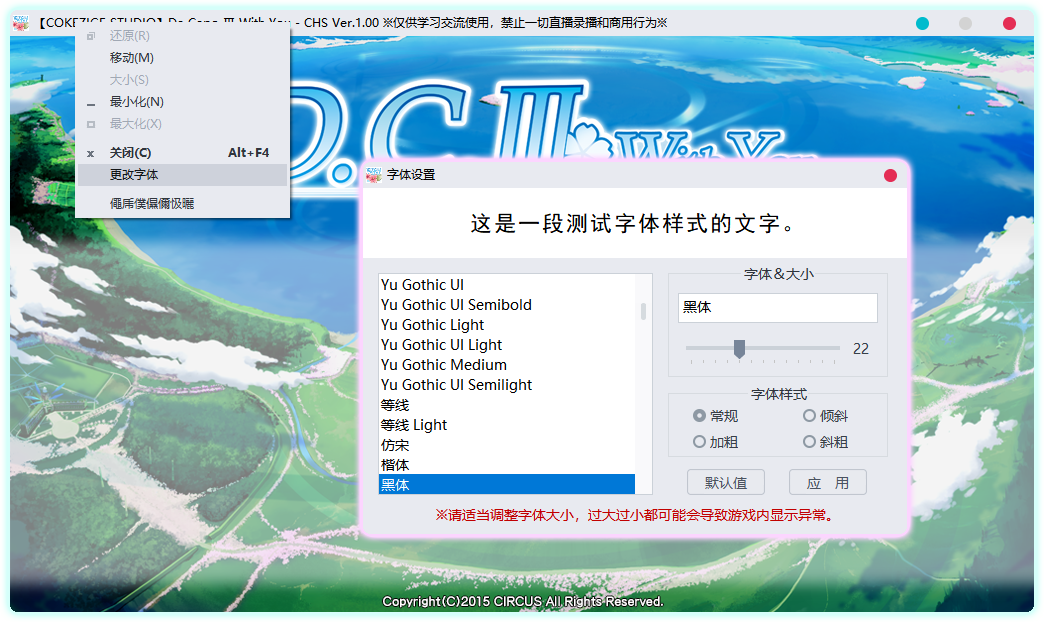Click the font list scrollbar thumb

(x=643, y=311)
